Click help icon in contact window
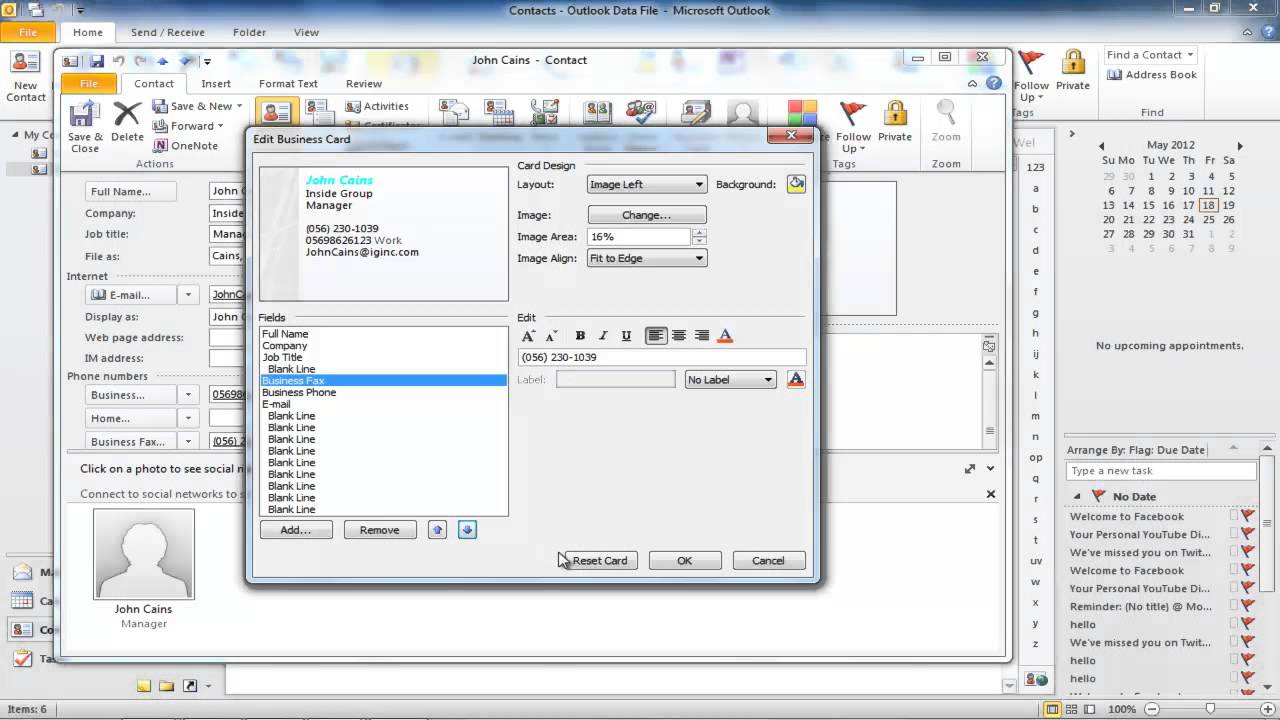 pos(993,84)
